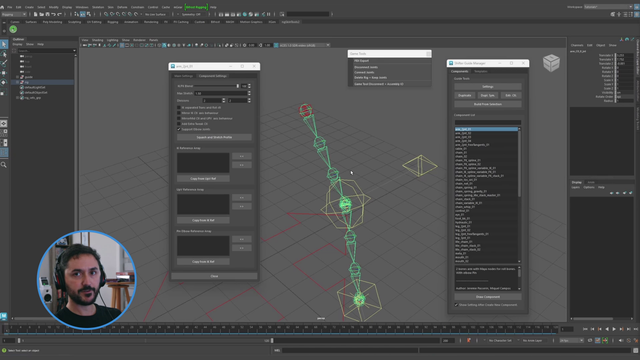Click the Max Stretch stepper arrows
This screenshot has width=640, height=360.
pyautogui.click(x=249, y=93)
